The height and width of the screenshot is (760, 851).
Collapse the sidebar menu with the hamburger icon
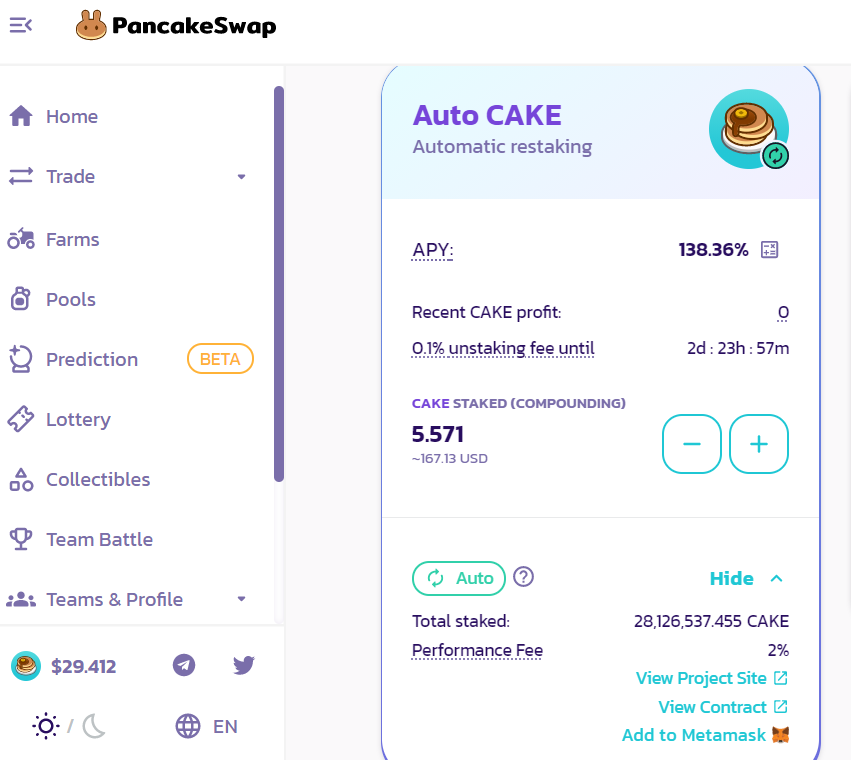point(21,25)
